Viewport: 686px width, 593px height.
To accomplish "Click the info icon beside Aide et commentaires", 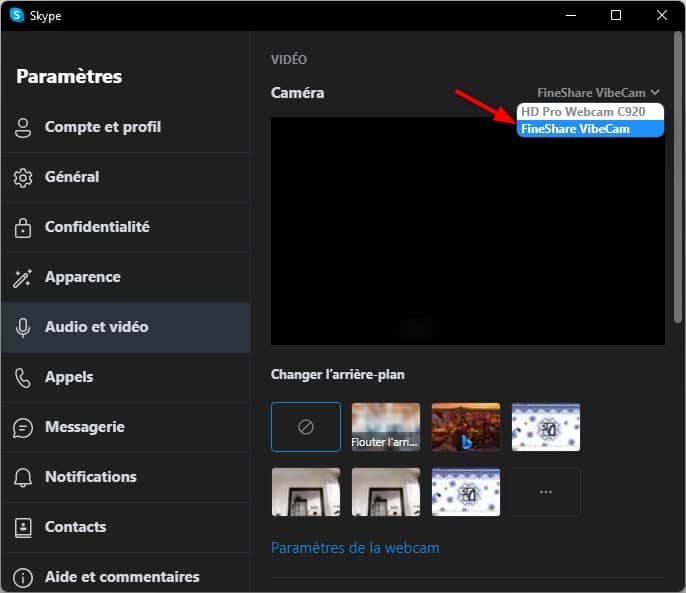I will [23, 578].
